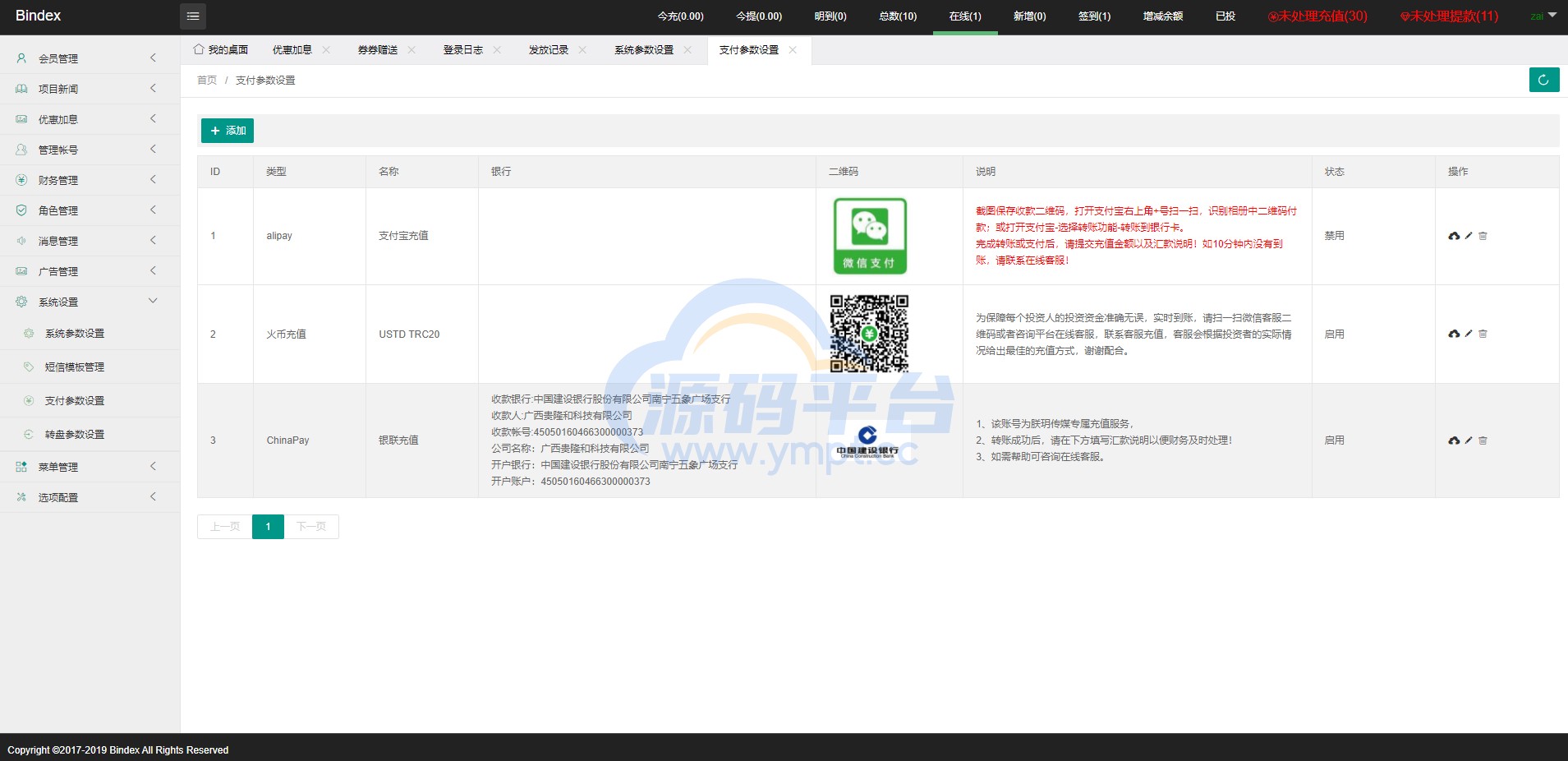The height and width of the screenshot is (761, 1568).
Task: Click the 首页 breadcrumb link
Action: tap(207, 81)
